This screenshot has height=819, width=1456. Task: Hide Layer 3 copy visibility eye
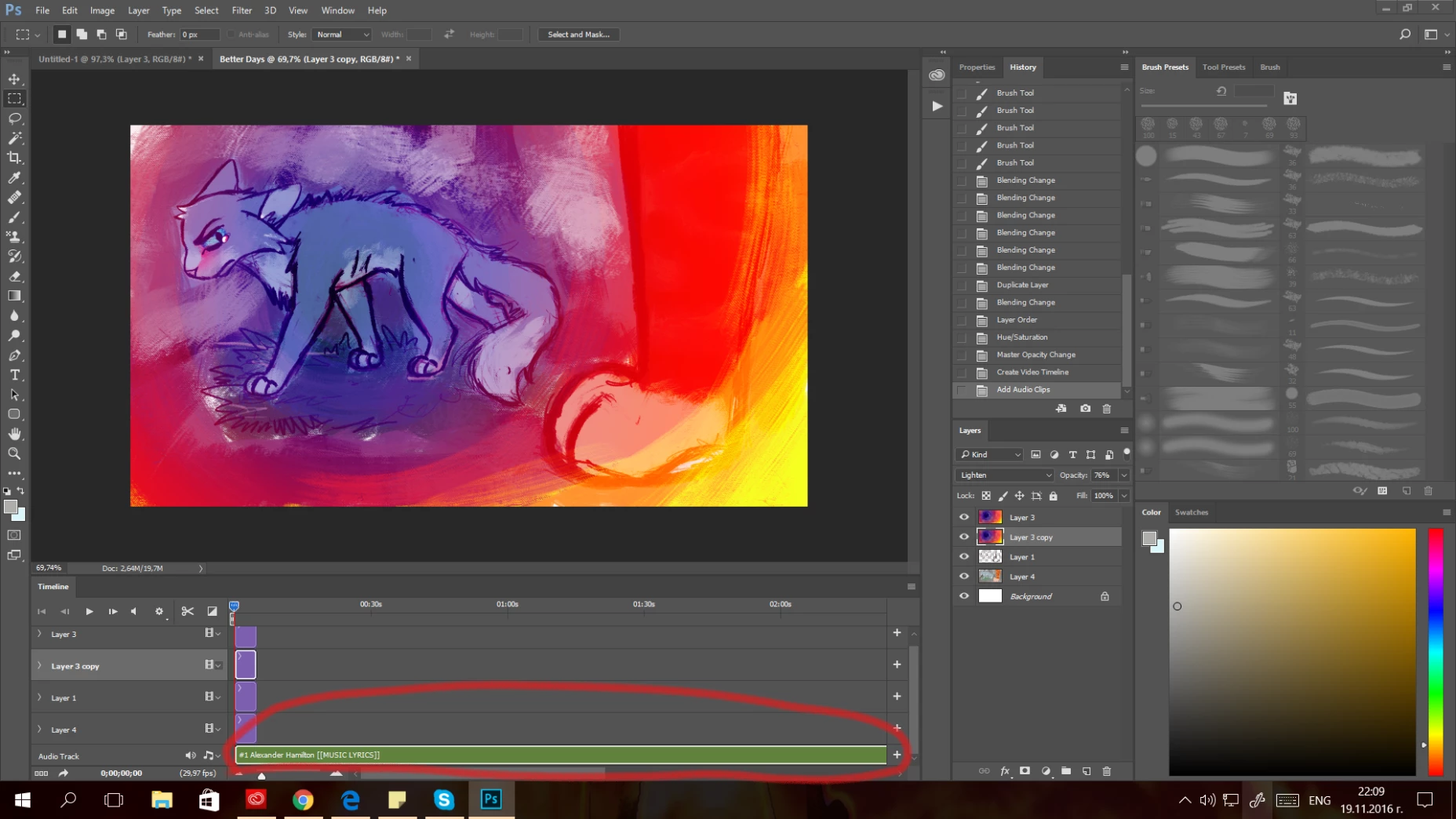964,537
